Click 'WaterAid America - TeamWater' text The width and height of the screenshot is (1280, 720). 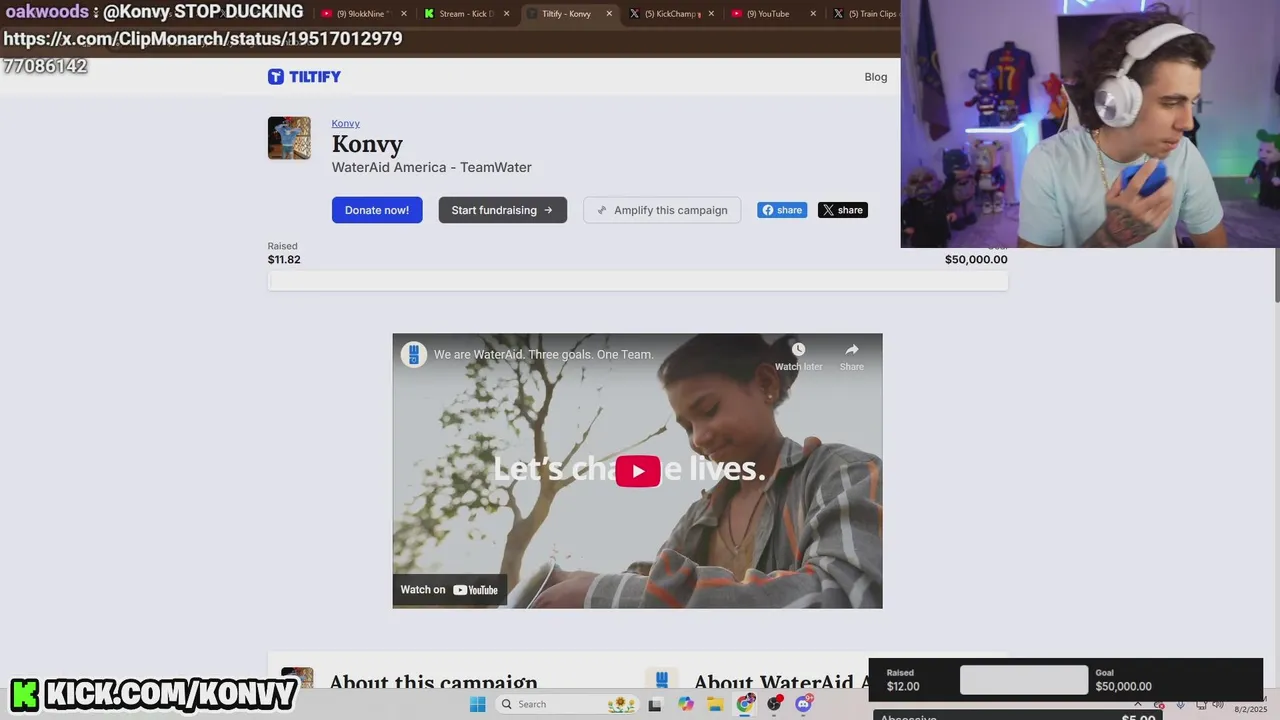(x=432, y=167)
